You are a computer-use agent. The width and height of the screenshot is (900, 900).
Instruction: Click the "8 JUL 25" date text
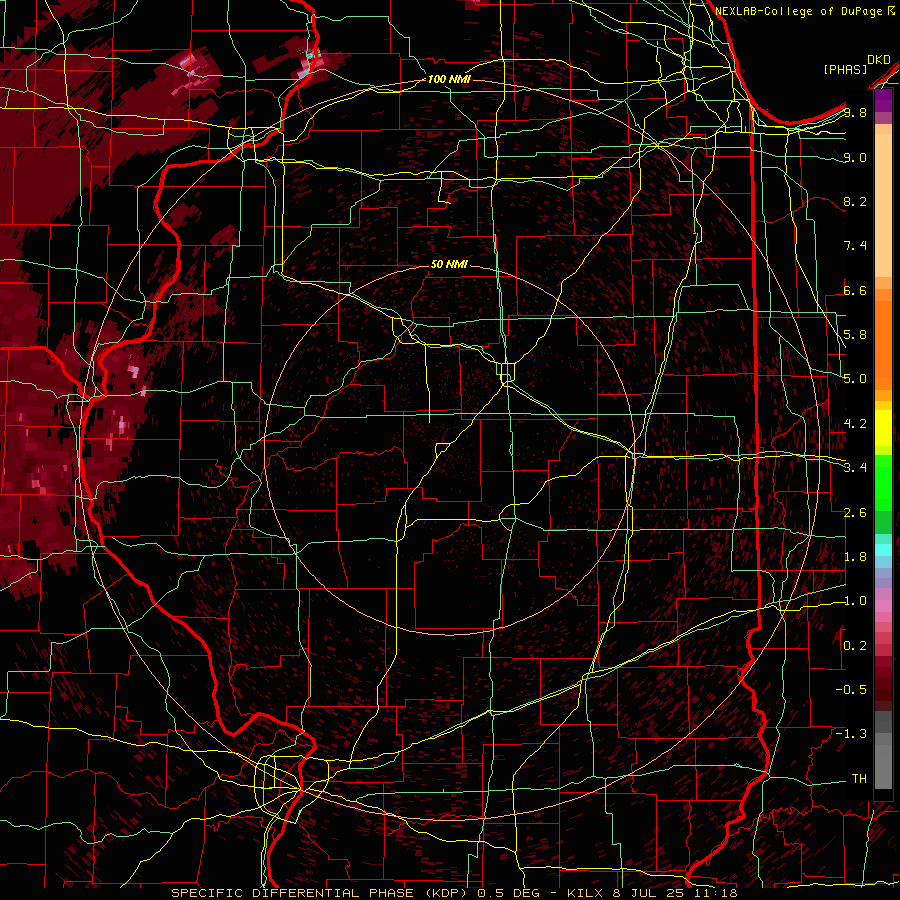pyautogui.click(x=650, y=893)
